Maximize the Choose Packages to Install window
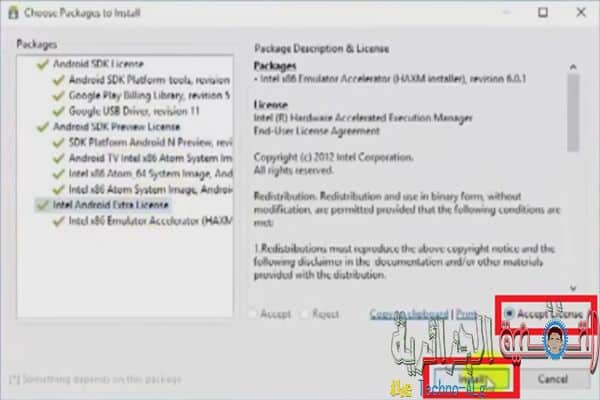 pyautogui.click(x=543, y=12)
